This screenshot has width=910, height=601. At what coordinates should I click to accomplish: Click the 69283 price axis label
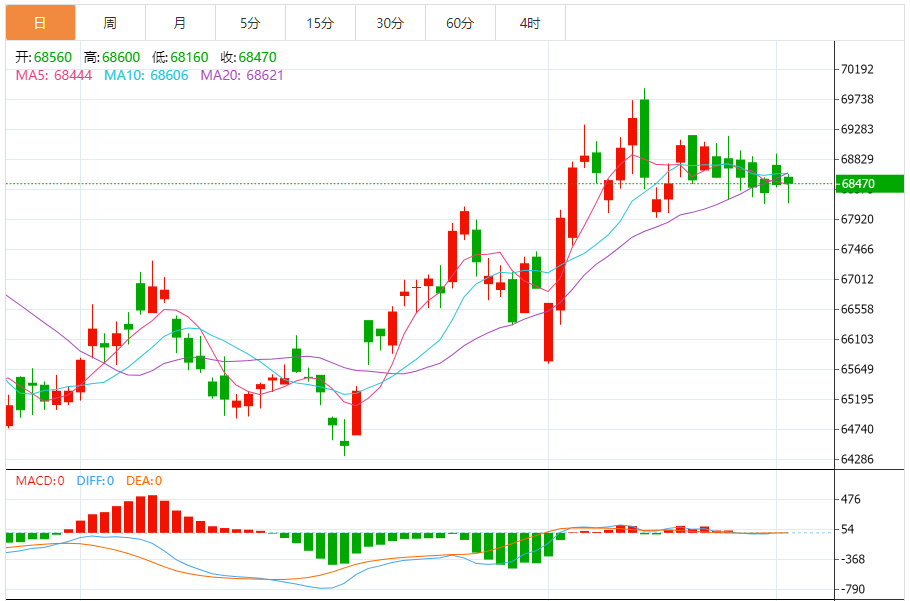857,129
